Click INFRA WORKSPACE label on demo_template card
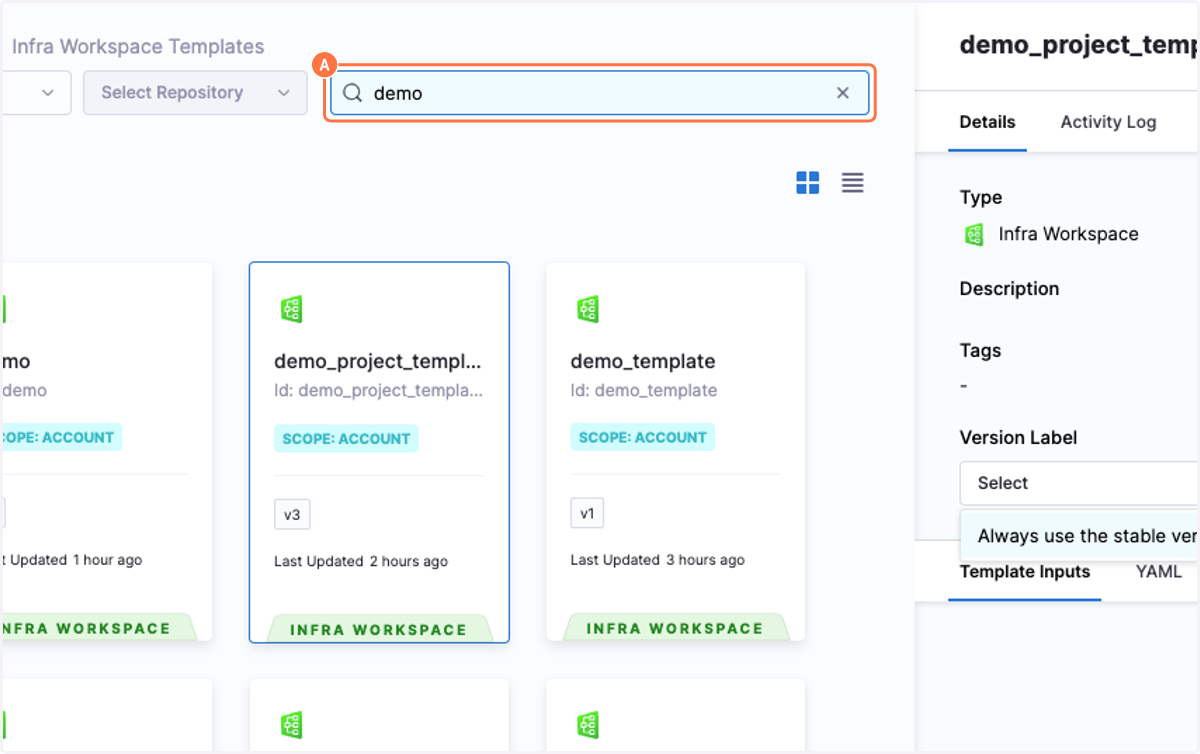This screenshot has height=754, width=1200. coord(675,629)
